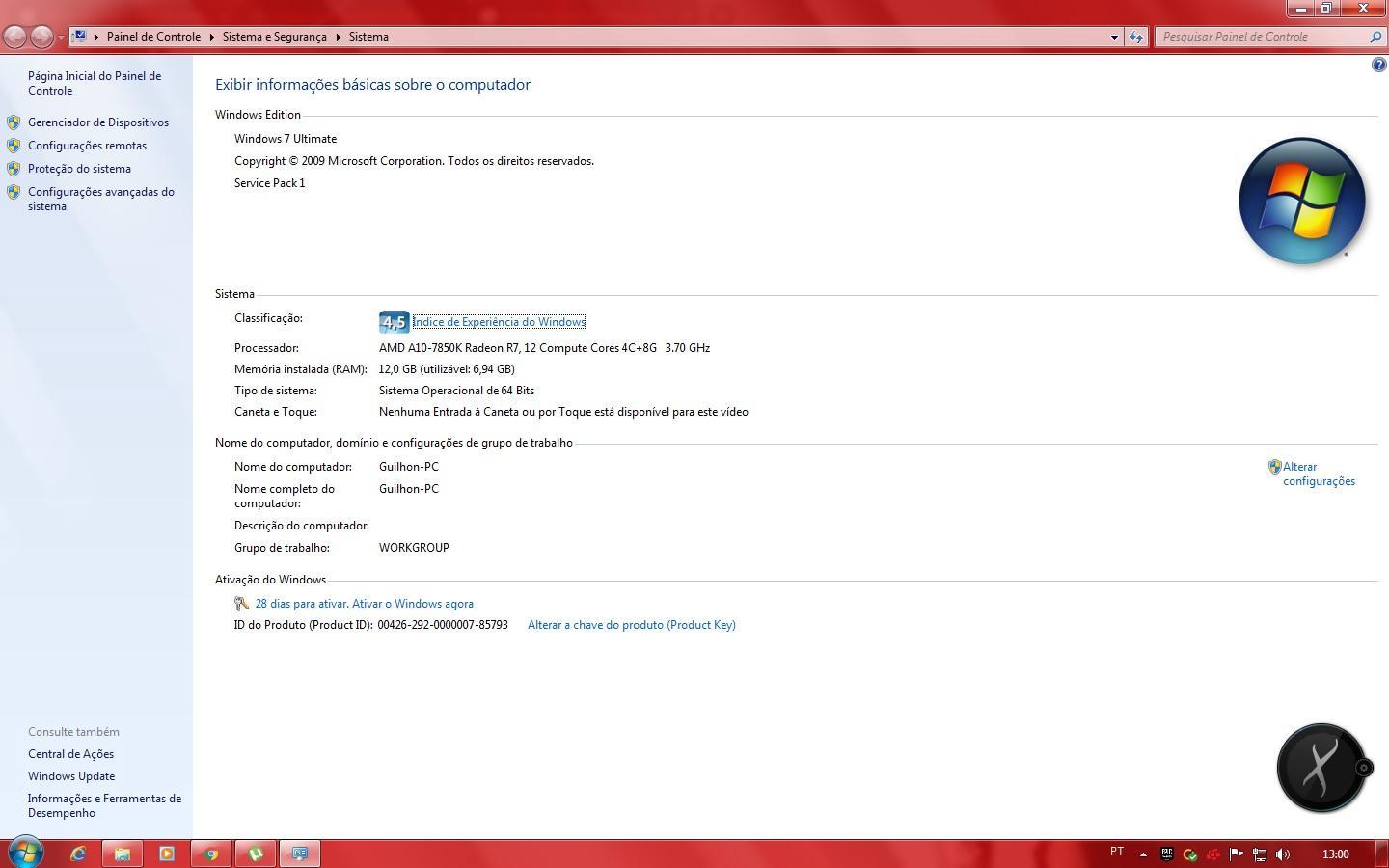Expand arrow after Painel de Controle breadcrumb
Viewport: 1389px width, 868px height.
(x=211, y=37)
